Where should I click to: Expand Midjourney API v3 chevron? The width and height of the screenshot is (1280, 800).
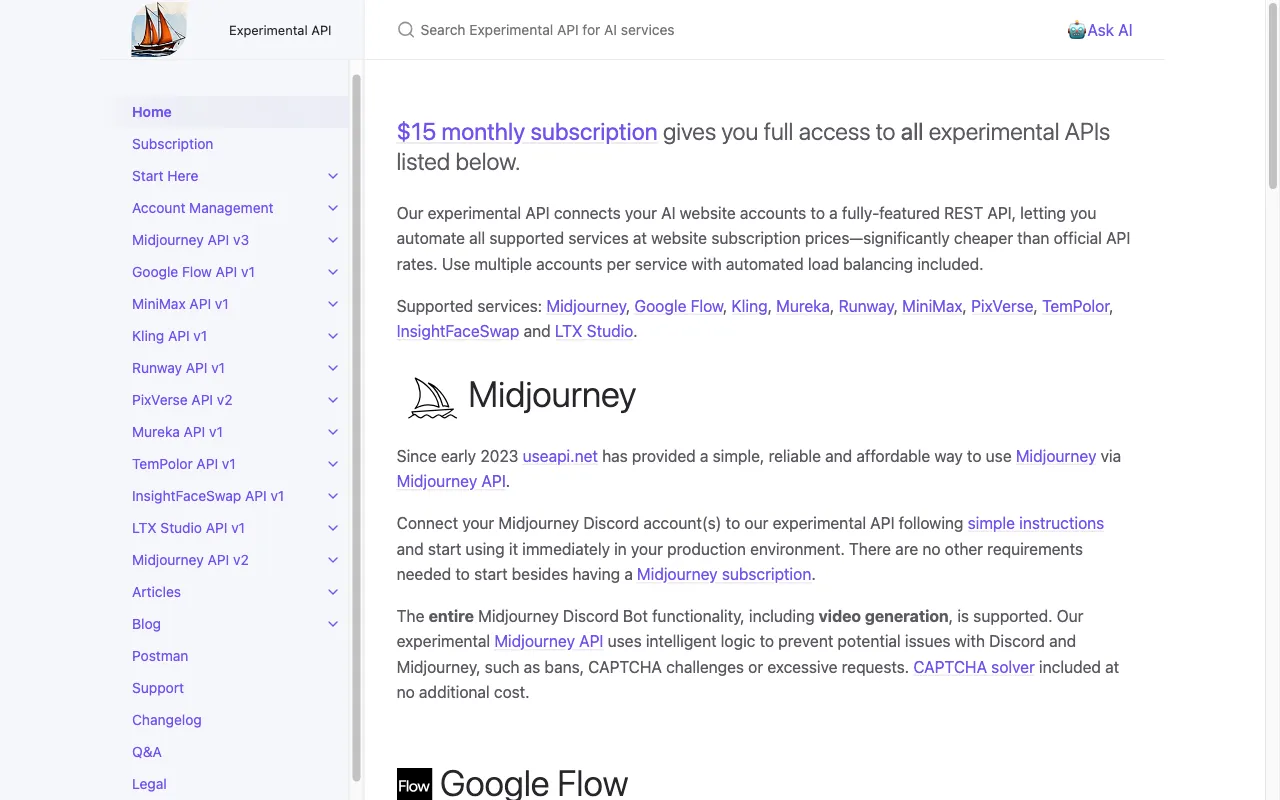tap(333, 240)
